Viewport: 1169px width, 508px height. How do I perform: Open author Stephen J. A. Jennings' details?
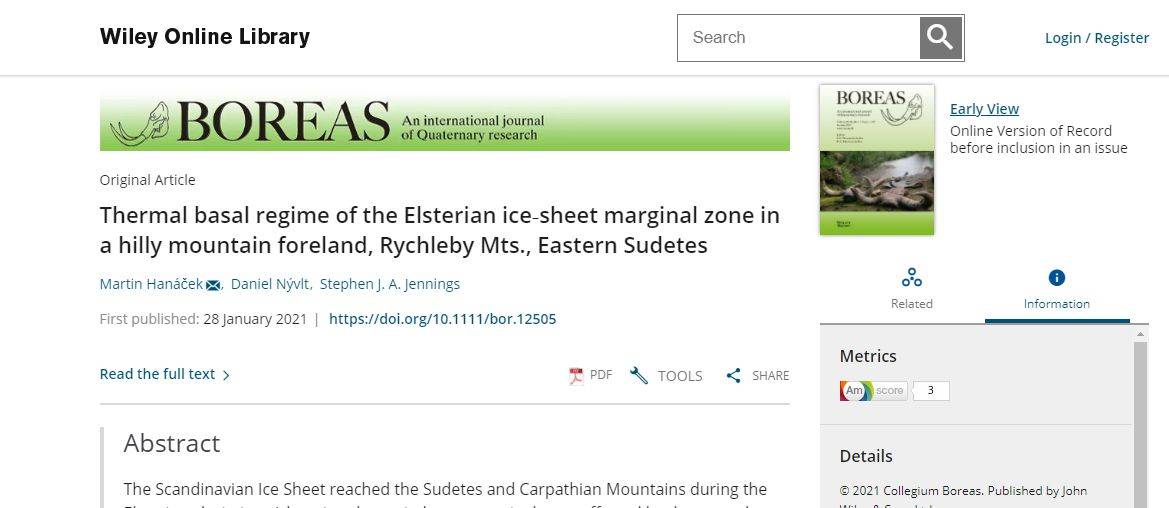point(390,284)
